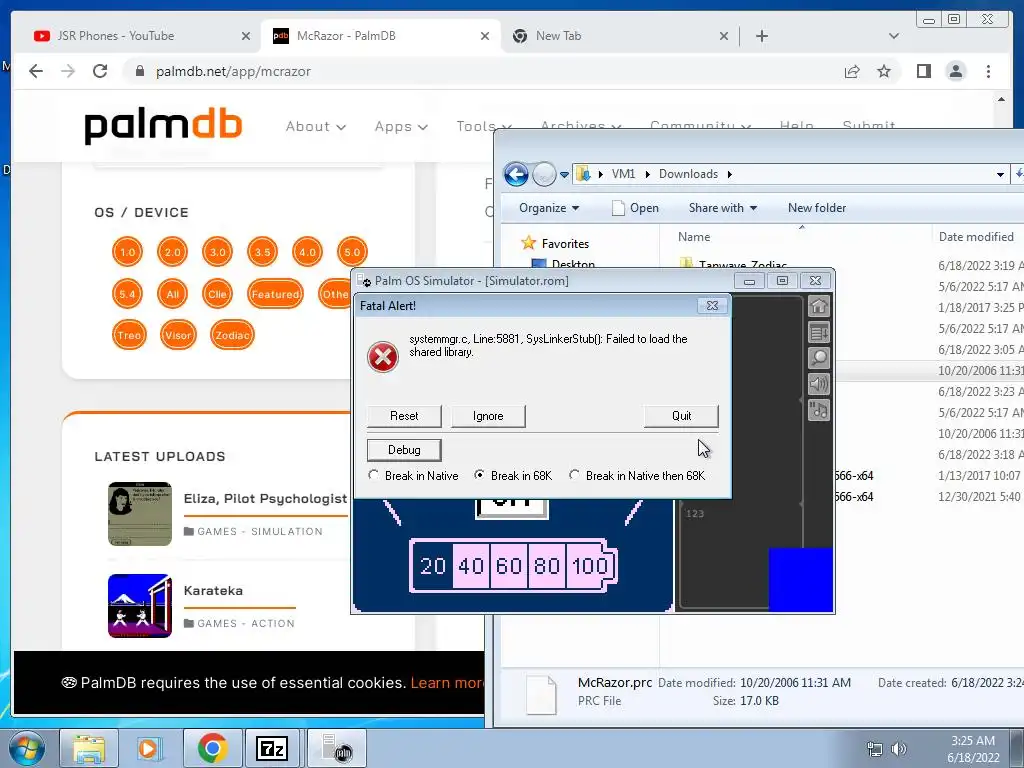The image size is (1024, 768).
Task: Switch to JSR Phones YouTube tab
Action: coord(116,36)
